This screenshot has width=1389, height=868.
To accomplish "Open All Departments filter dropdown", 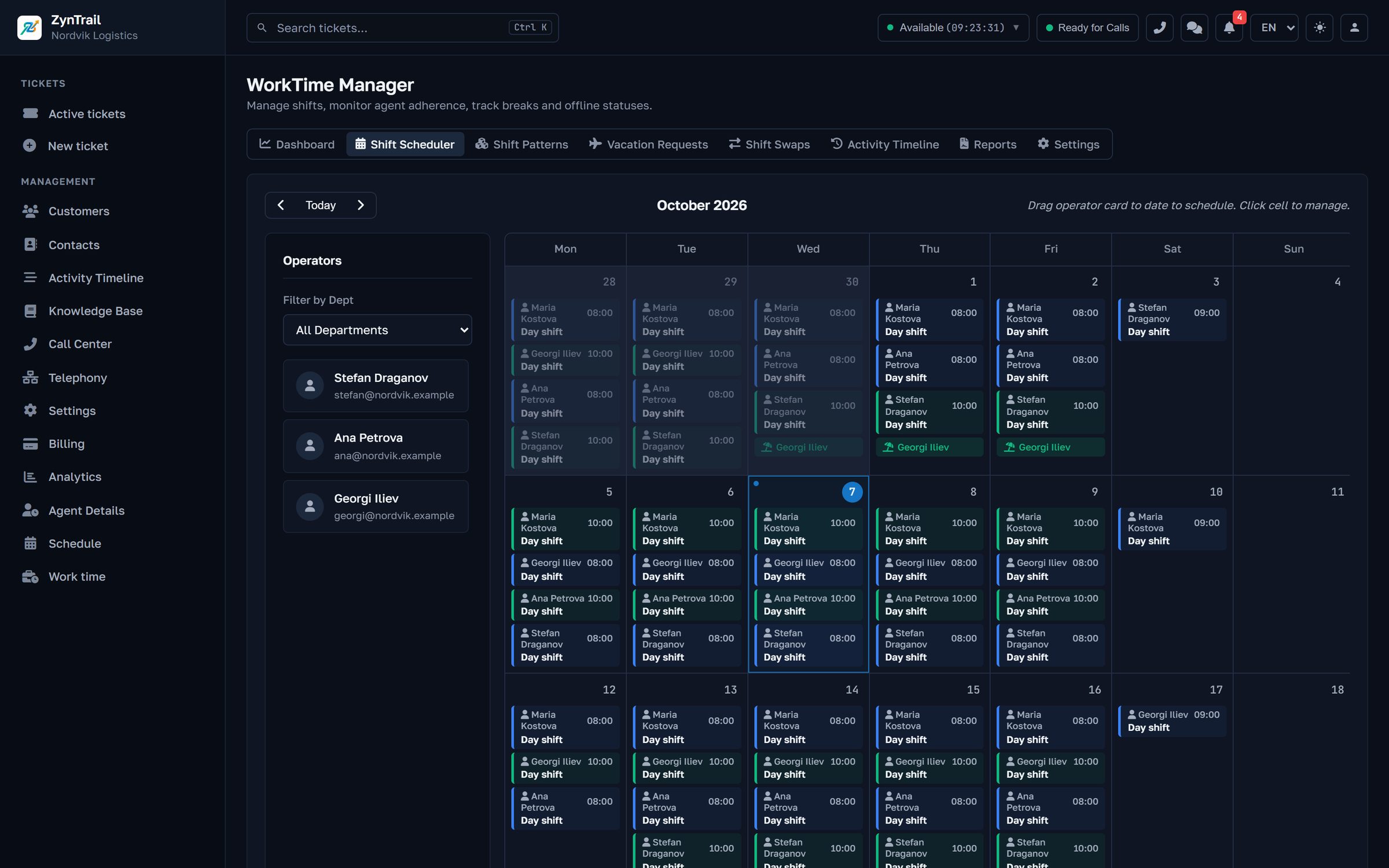I will coord(377,330).
